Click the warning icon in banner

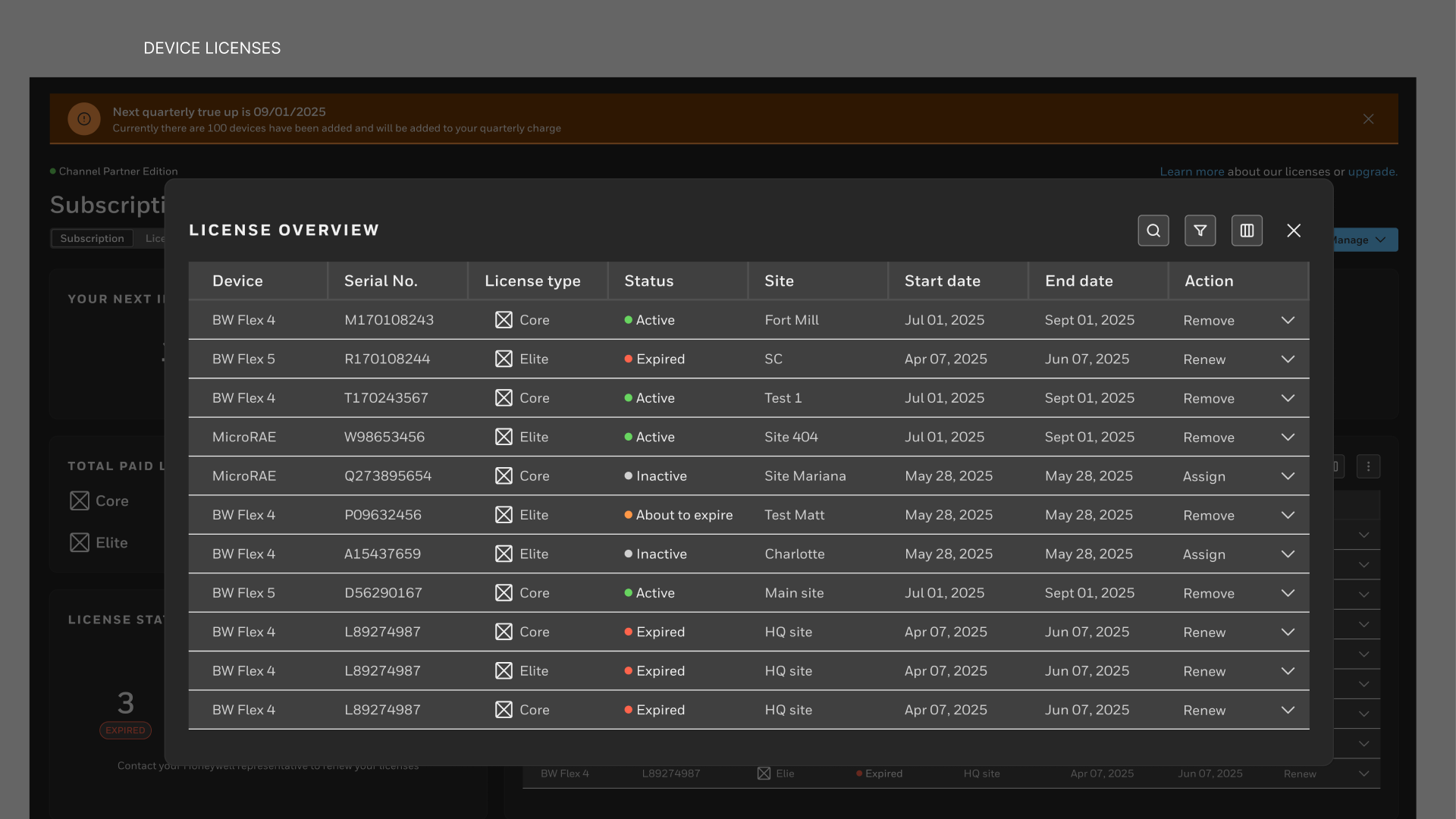click(x=84, y=119)
